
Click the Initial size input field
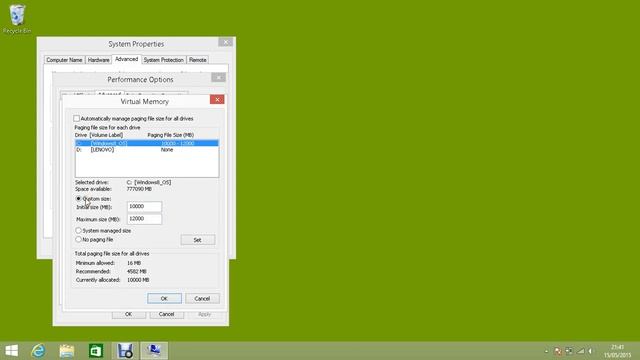click(x=144, y=207)
